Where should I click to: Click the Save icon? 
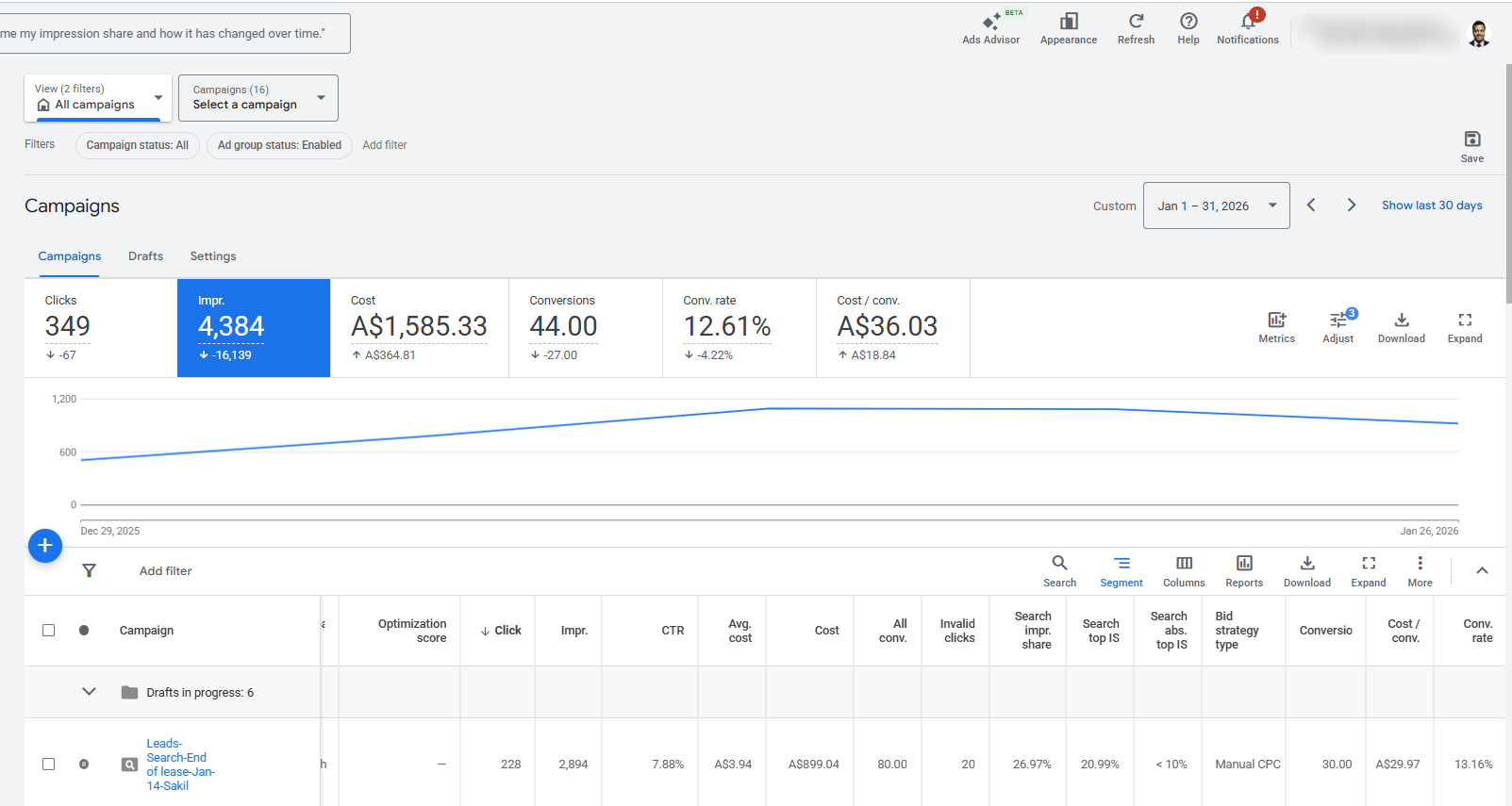(x=1471, y=140)
